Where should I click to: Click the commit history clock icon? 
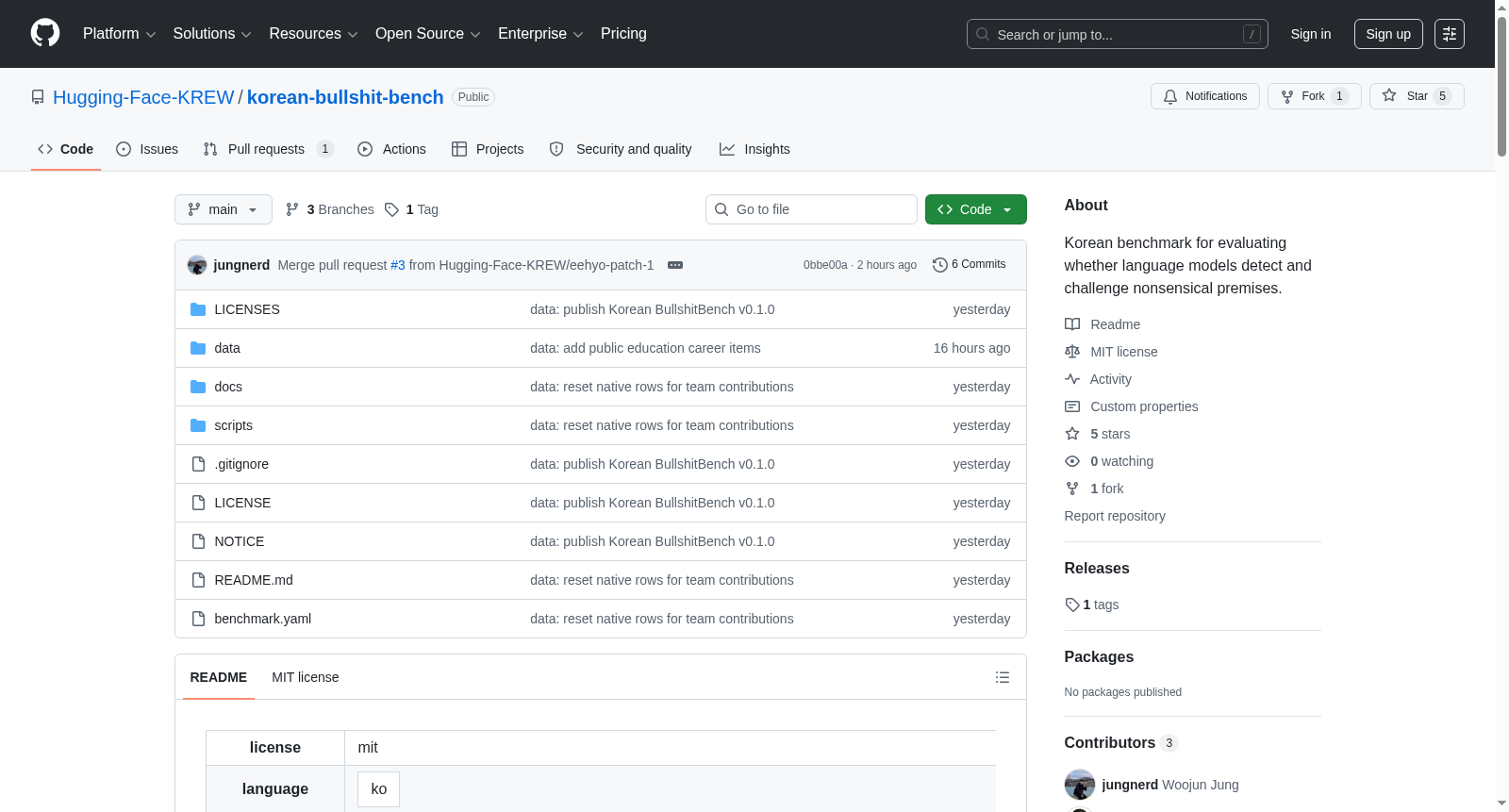pos(939,265)
